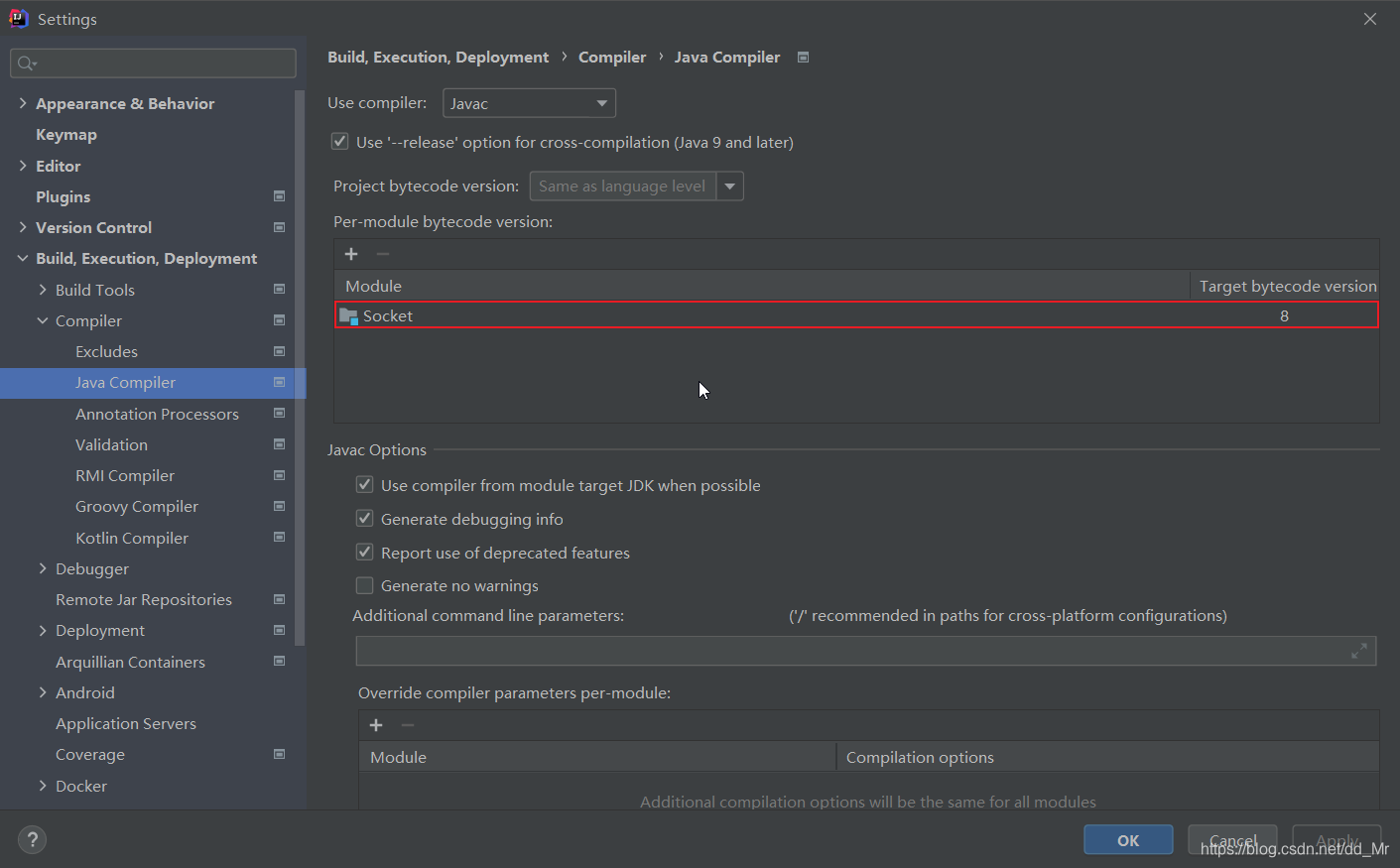
Task: Select Kotlin Compiler settings
Action: 132,538
